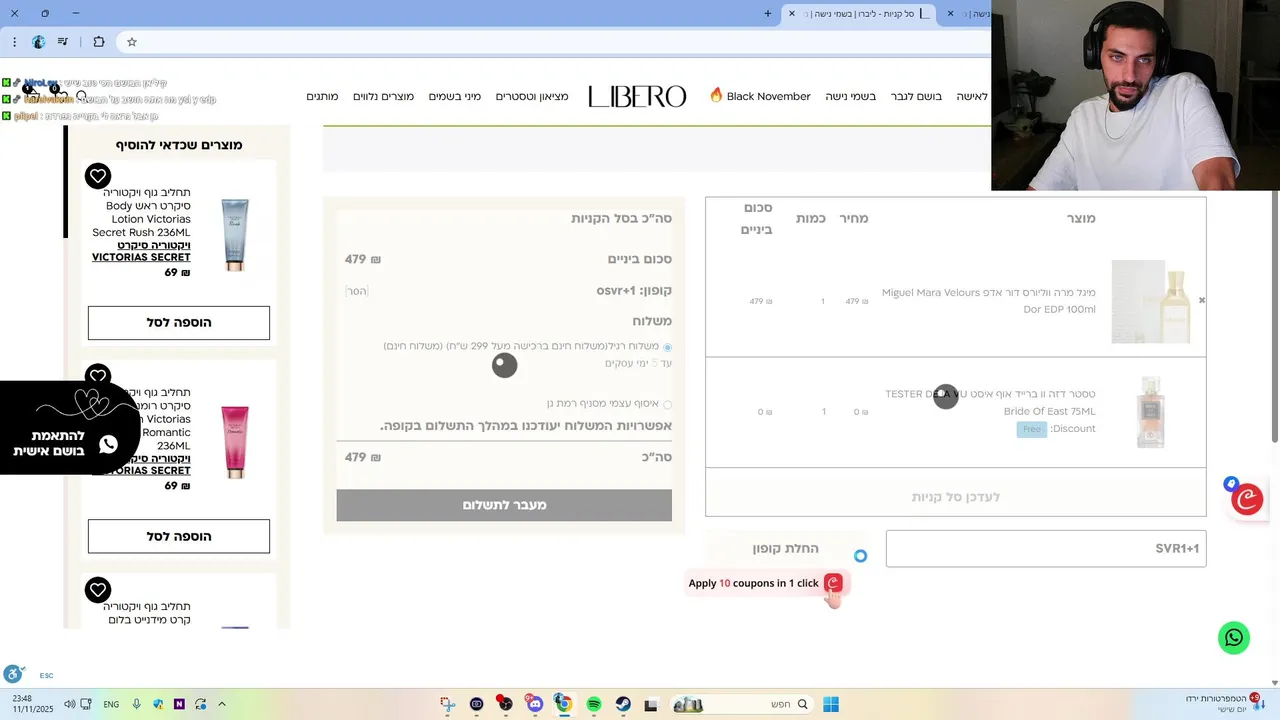Image resolution: width=1280 pixels, height=720 pixels.
Task: Switch to Chrome in the taskbar
Action: 564,704
